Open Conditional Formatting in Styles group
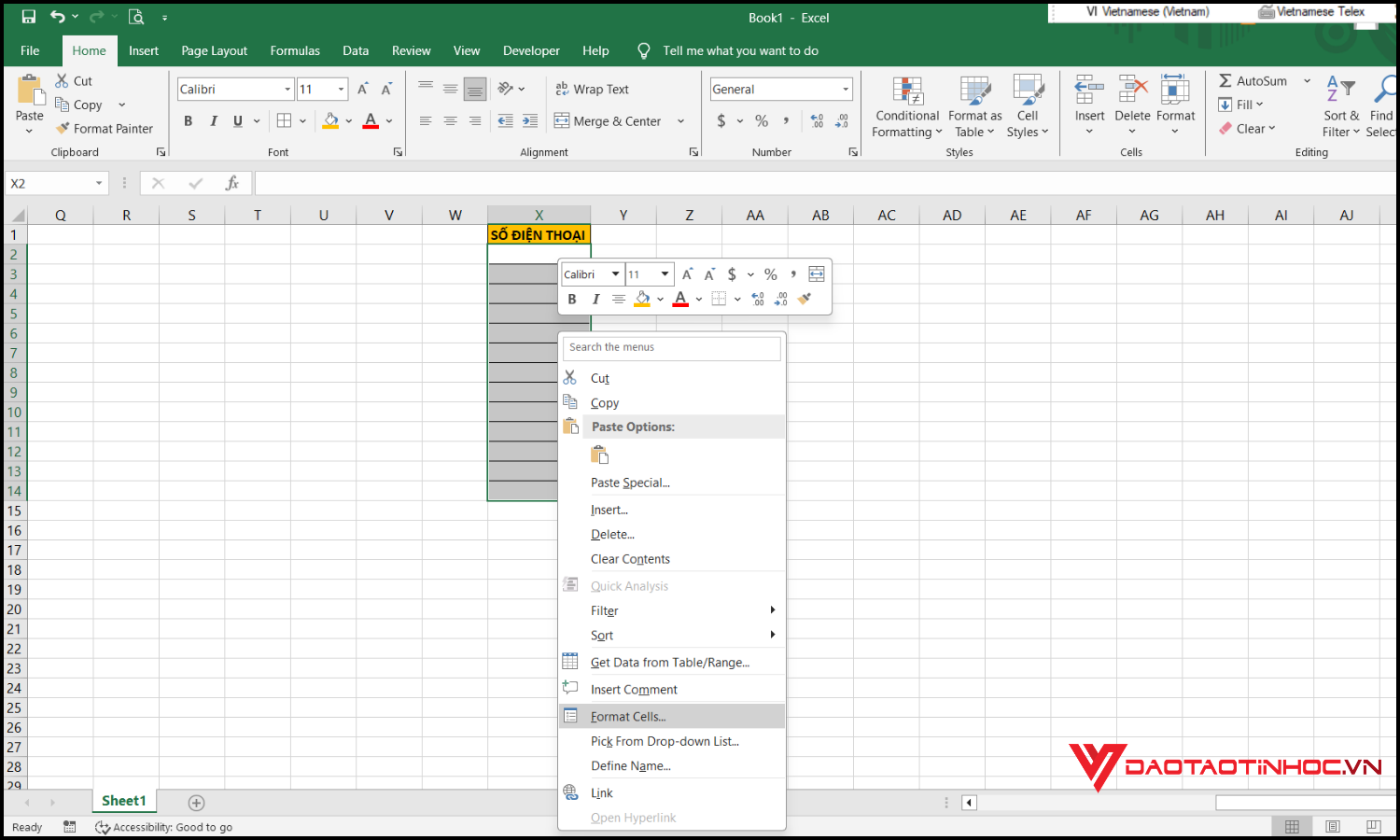The image size is (1400, 840). tap(906, 108)
